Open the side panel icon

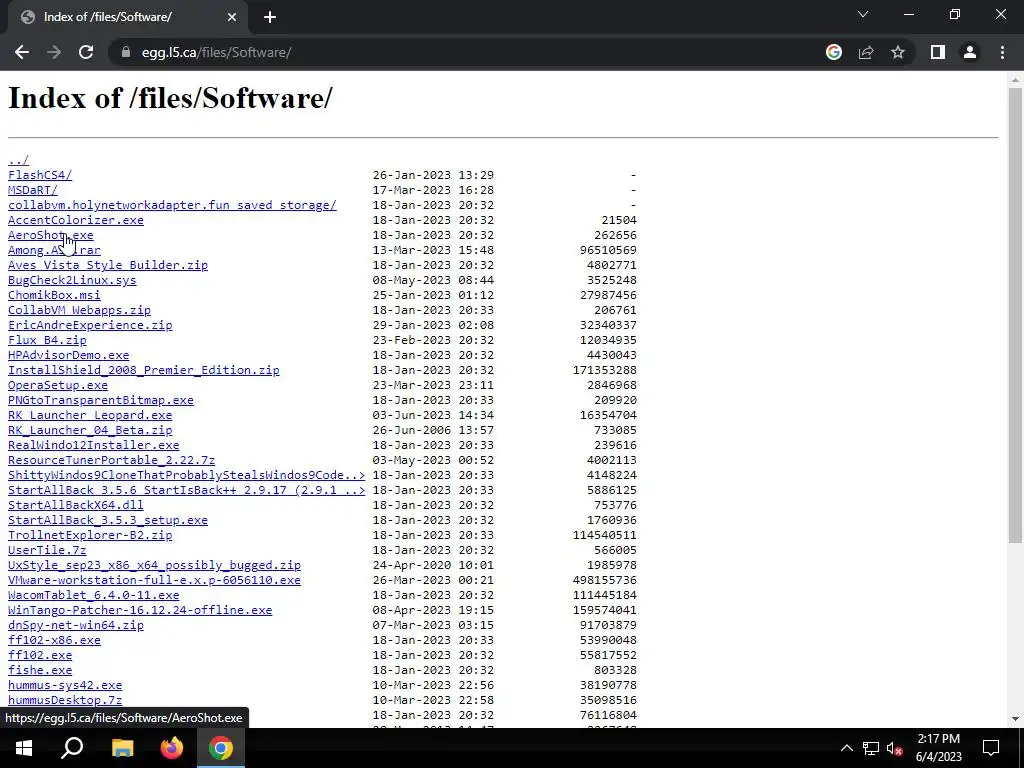point(938,52)
